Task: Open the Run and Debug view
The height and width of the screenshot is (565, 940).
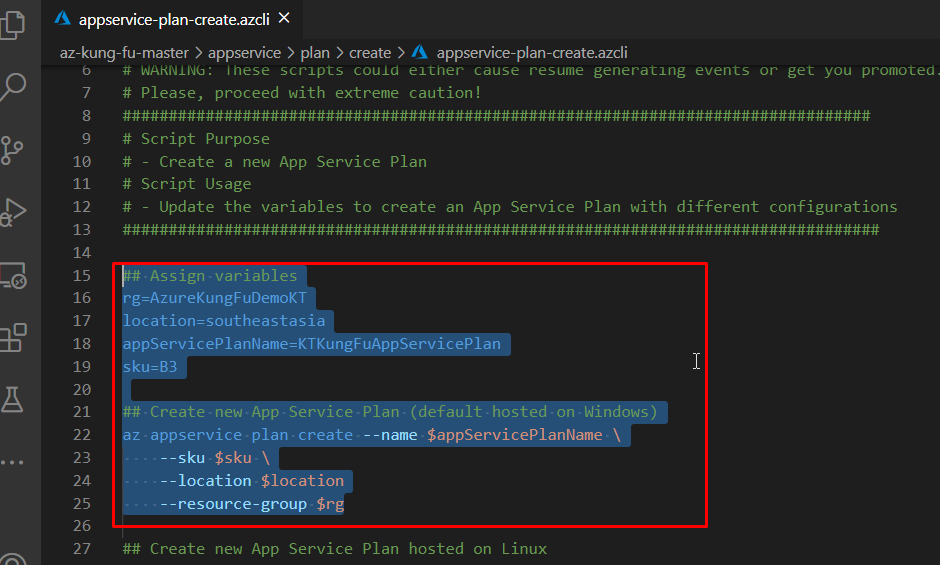Action: tap(13, 212)
